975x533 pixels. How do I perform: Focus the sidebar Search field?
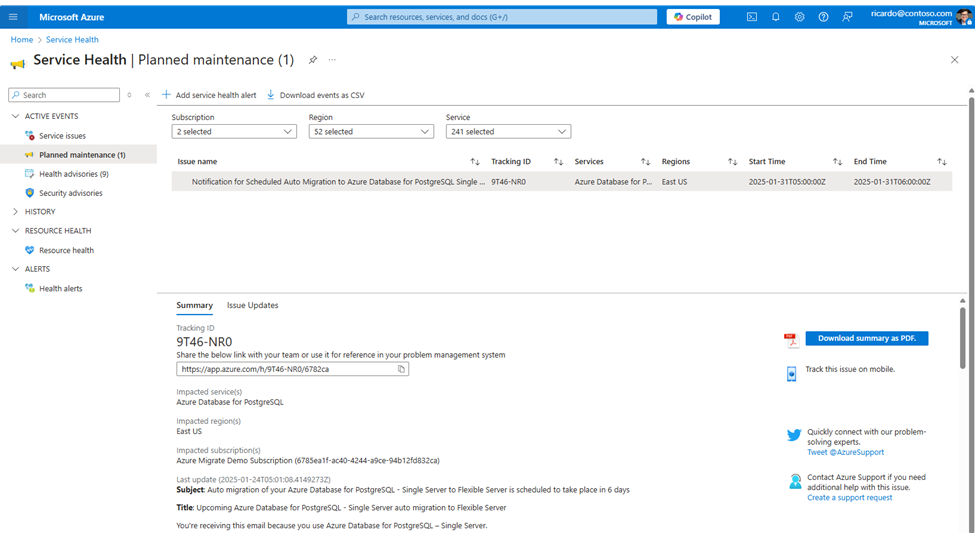(x=64, y=95)
